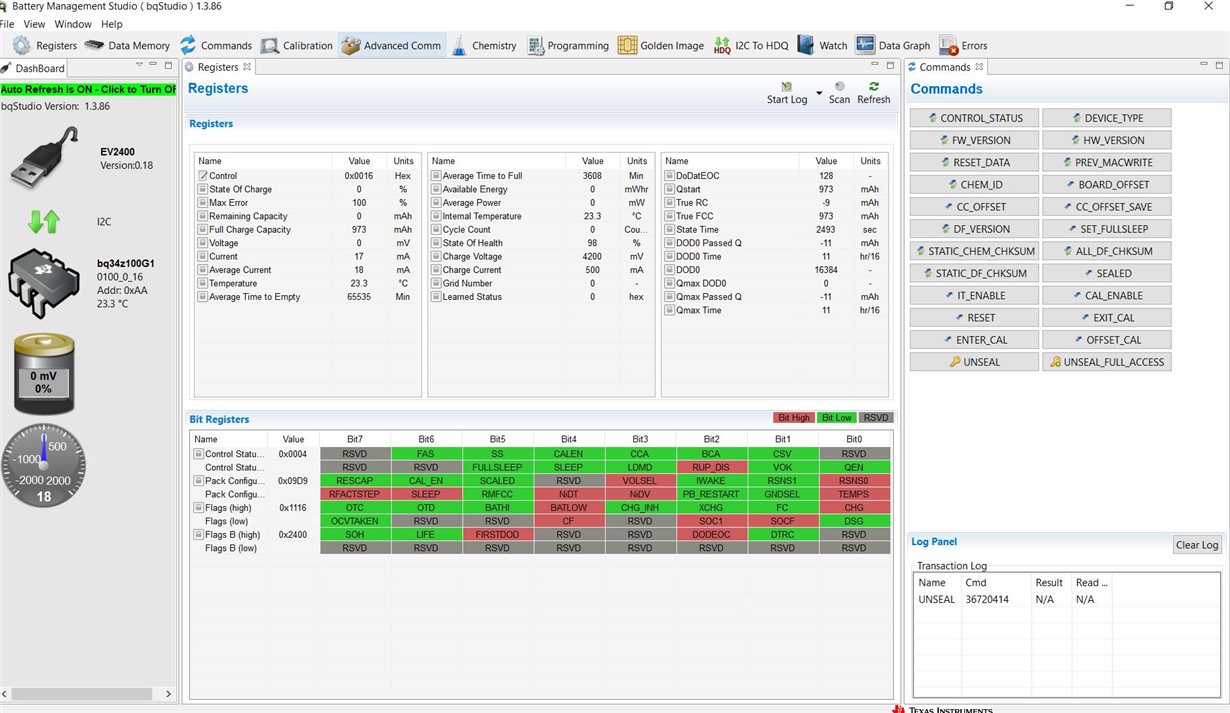Send the CHEM_ID command

click(974, 185)
